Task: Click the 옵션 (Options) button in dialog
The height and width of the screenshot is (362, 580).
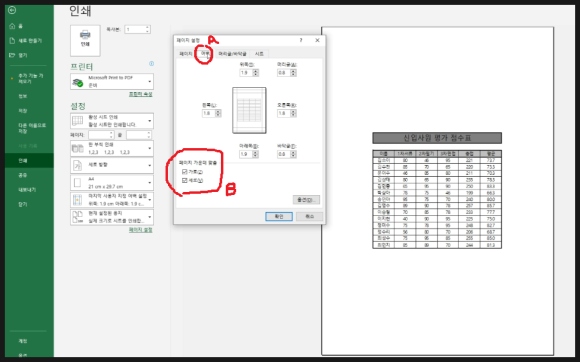Action: coord(306,200)
